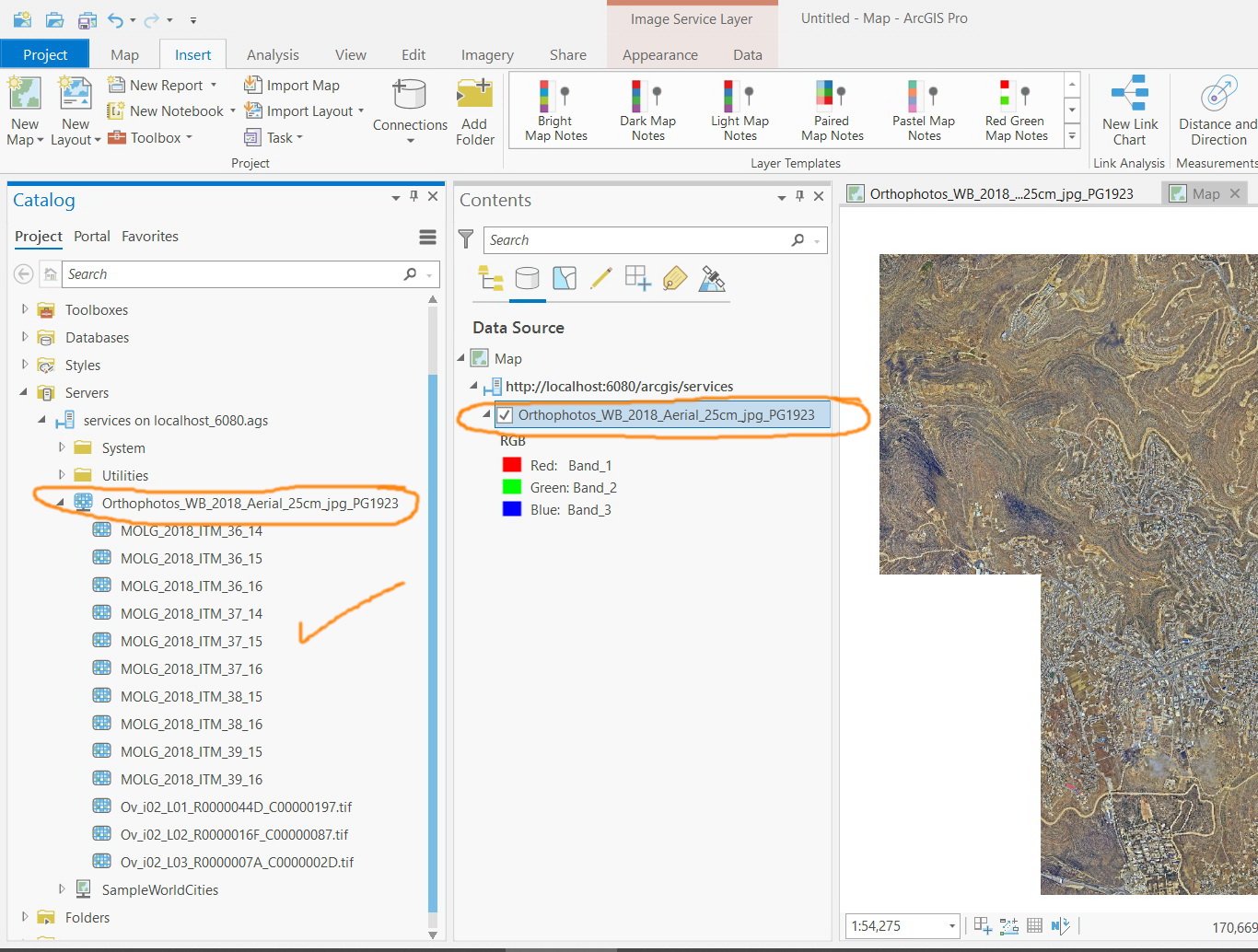This screenshot has height=952, width=1258.
Task: Expand the Toolboxes tree node
Action: pos(25,310)
